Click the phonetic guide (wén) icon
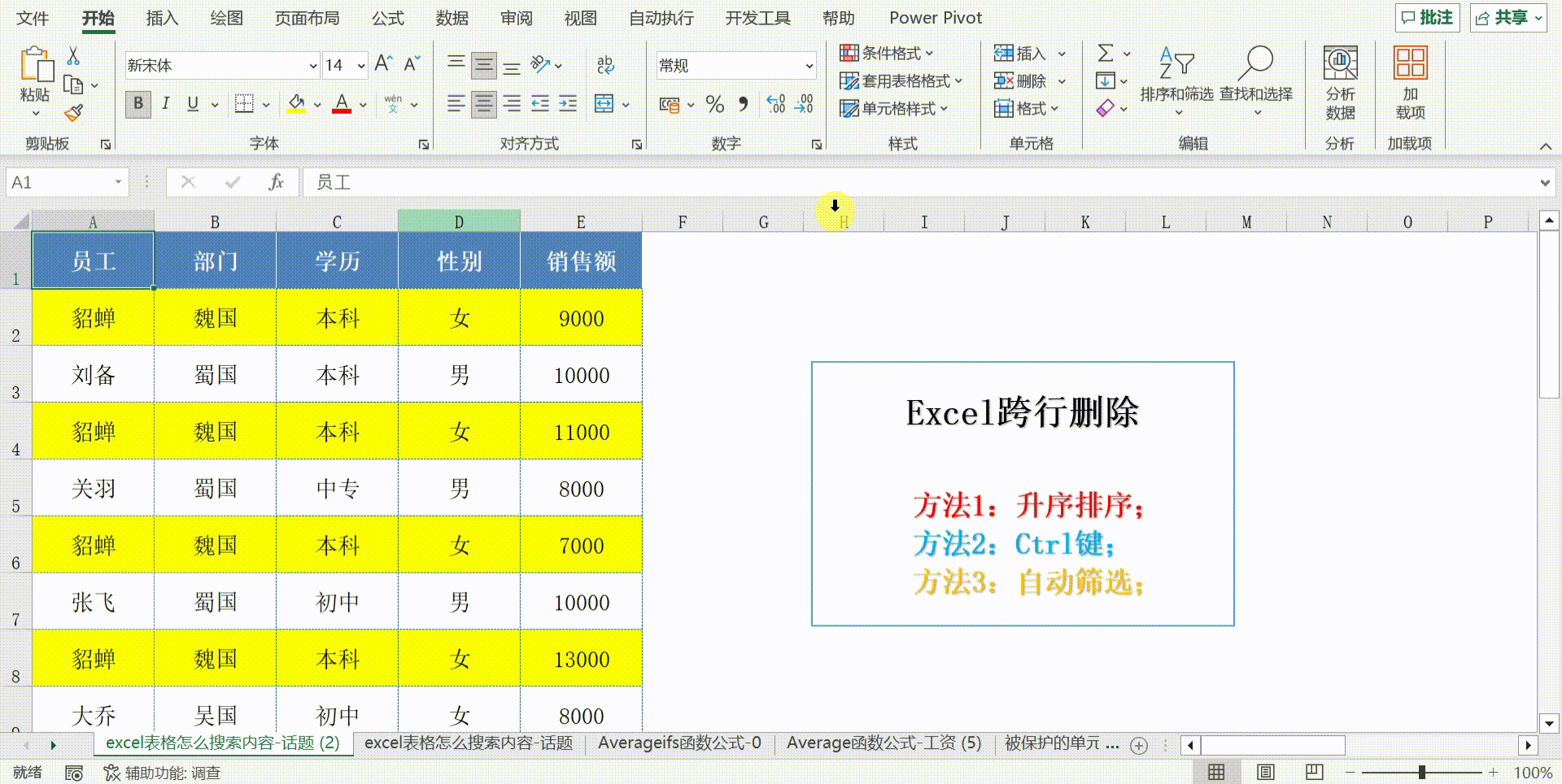Viewport: 1562px width, 784px height. 394,104
